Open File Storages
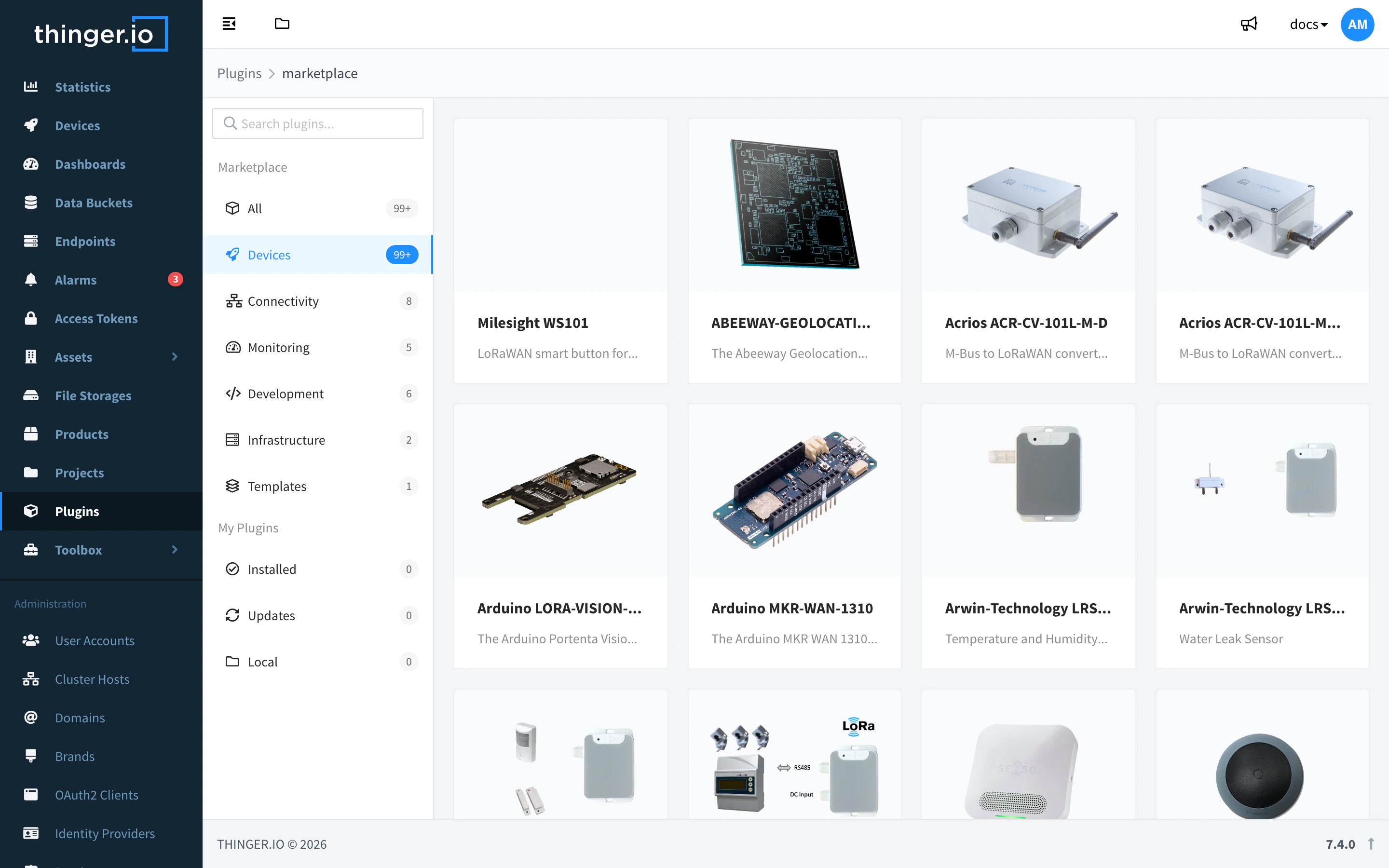1389x868 pixels. [101, 395]
